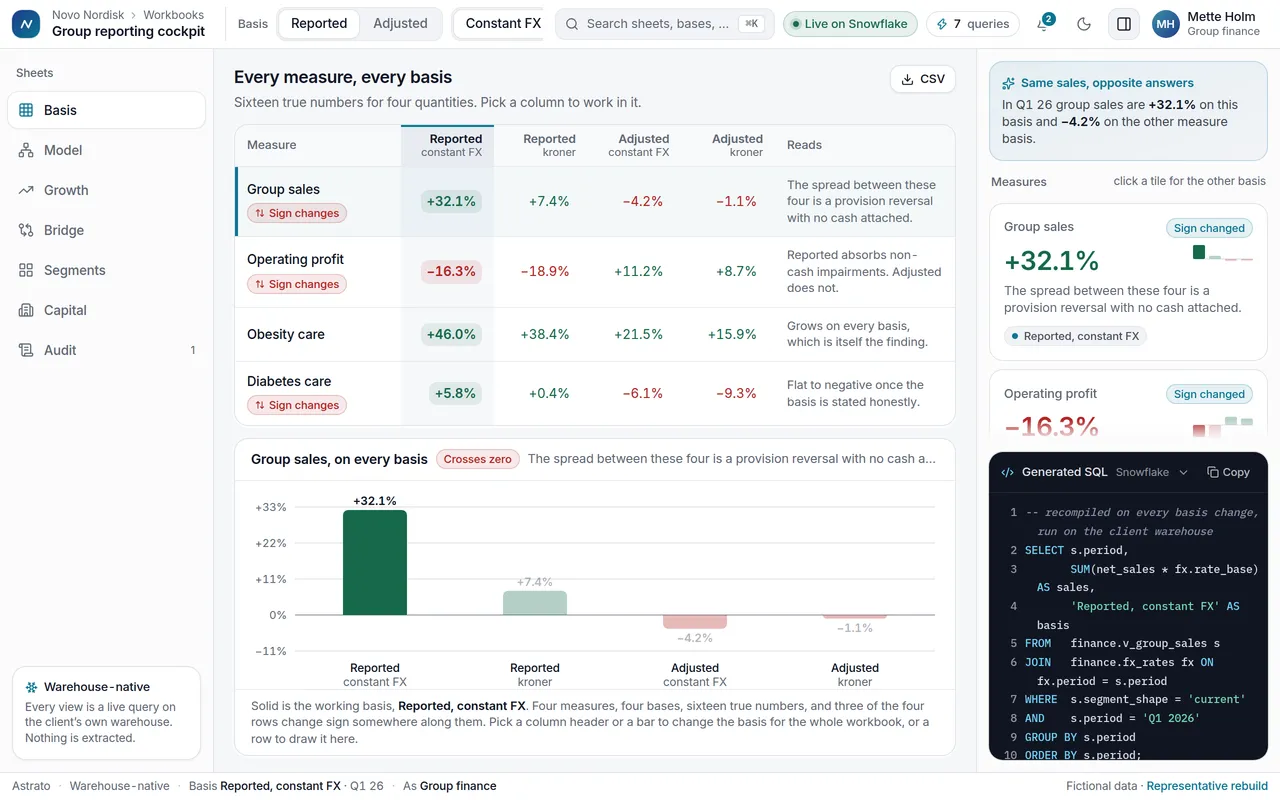The width and height of the screenshot is (1280, 800).
Task: Select the Reported basis toggle
Action: [319, 23]
